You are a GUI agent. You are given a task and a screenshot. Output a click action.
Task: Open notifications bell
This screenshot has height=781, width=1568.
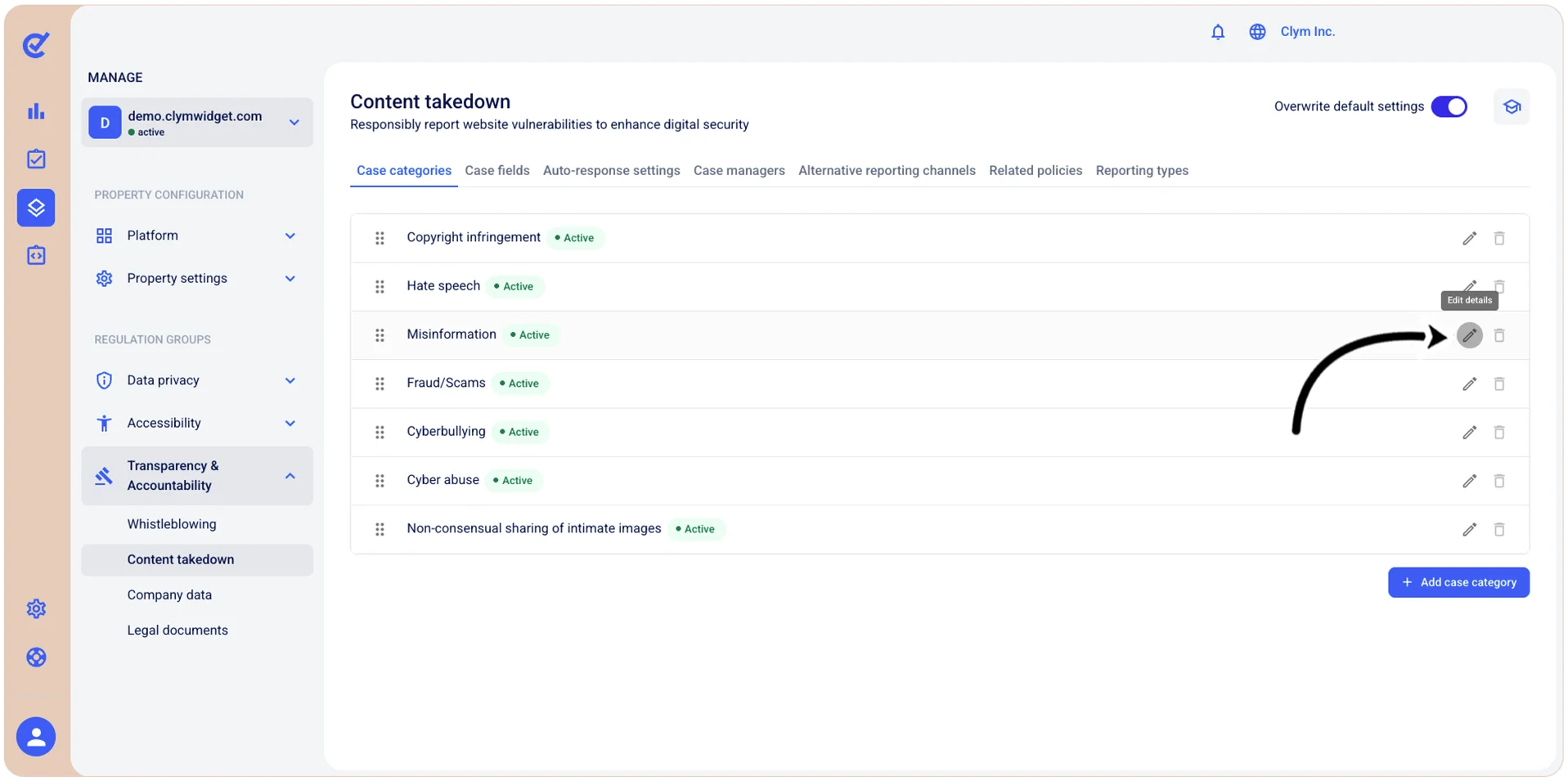(x=1218, y=32)
